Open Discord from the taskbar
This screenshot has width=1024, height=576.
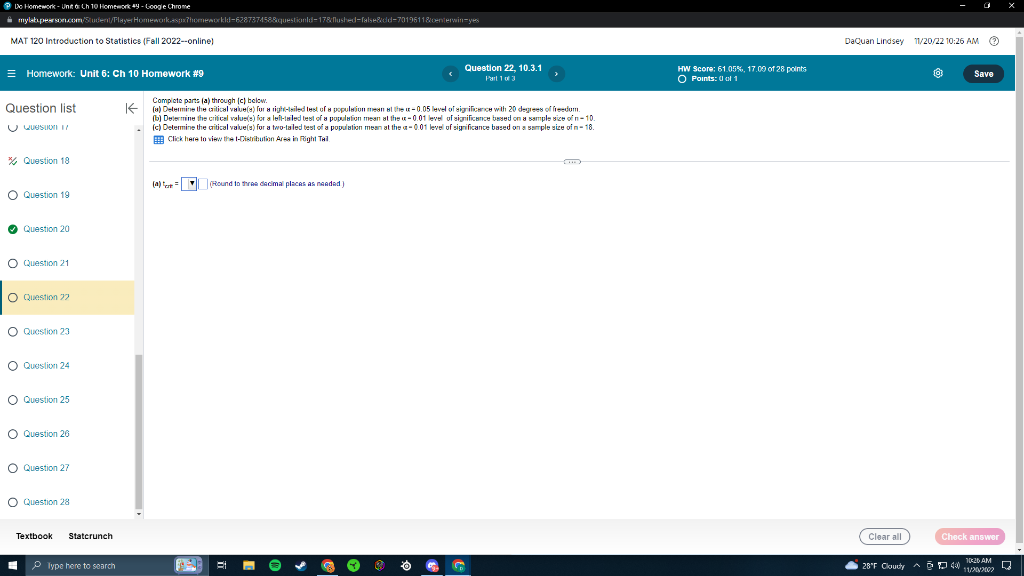[432, 566]
